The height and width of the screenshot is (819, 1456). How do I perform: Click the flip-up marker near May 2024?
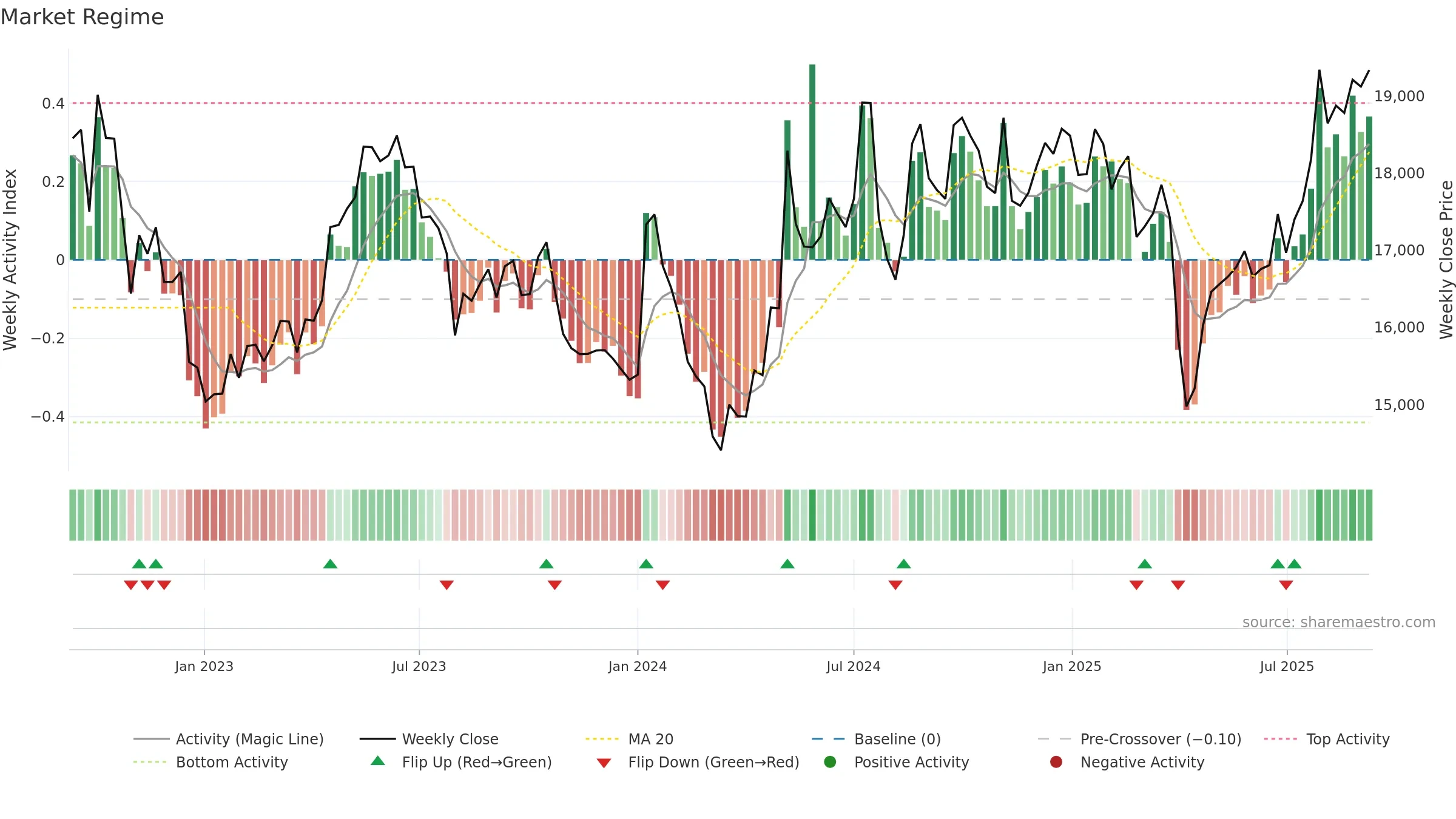coord(787,564)
